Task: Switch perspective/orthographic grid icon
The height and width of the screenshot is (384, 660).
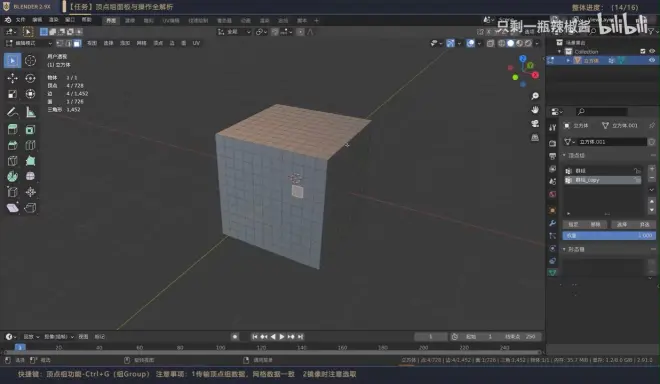Action: [x=535, y=138]
